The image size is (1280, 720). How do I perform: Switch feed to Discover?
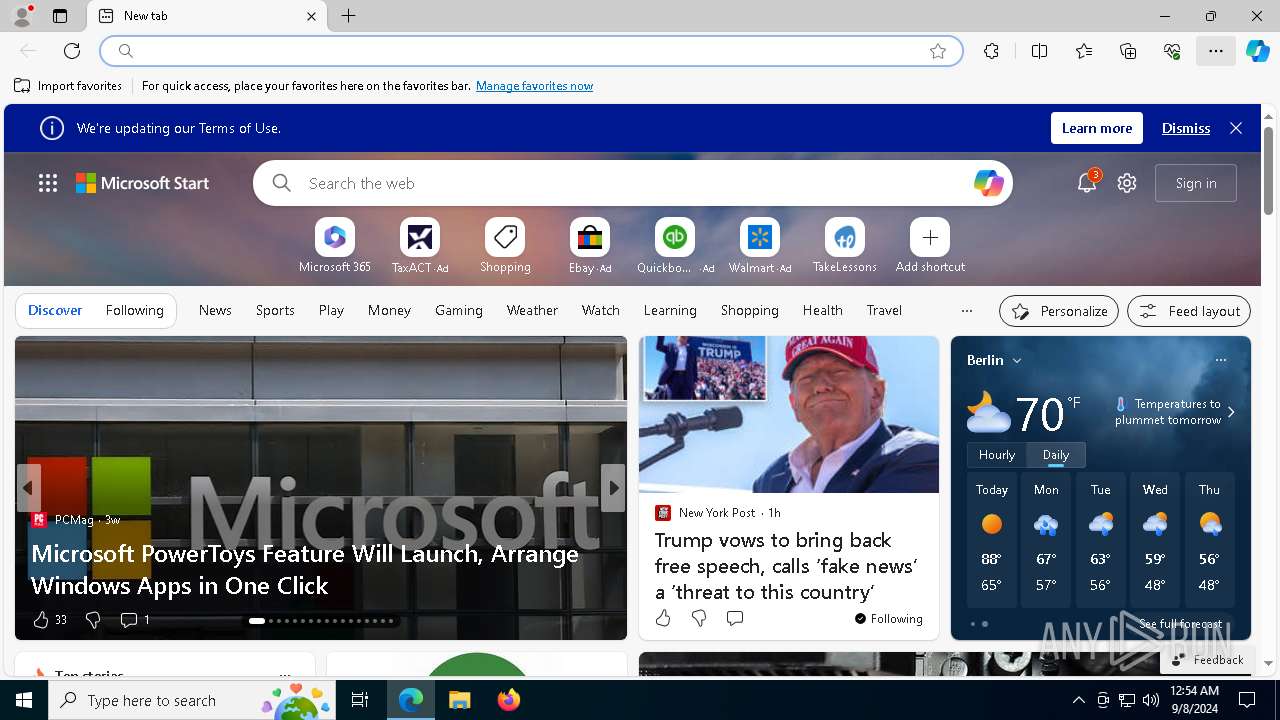point(55,310)
